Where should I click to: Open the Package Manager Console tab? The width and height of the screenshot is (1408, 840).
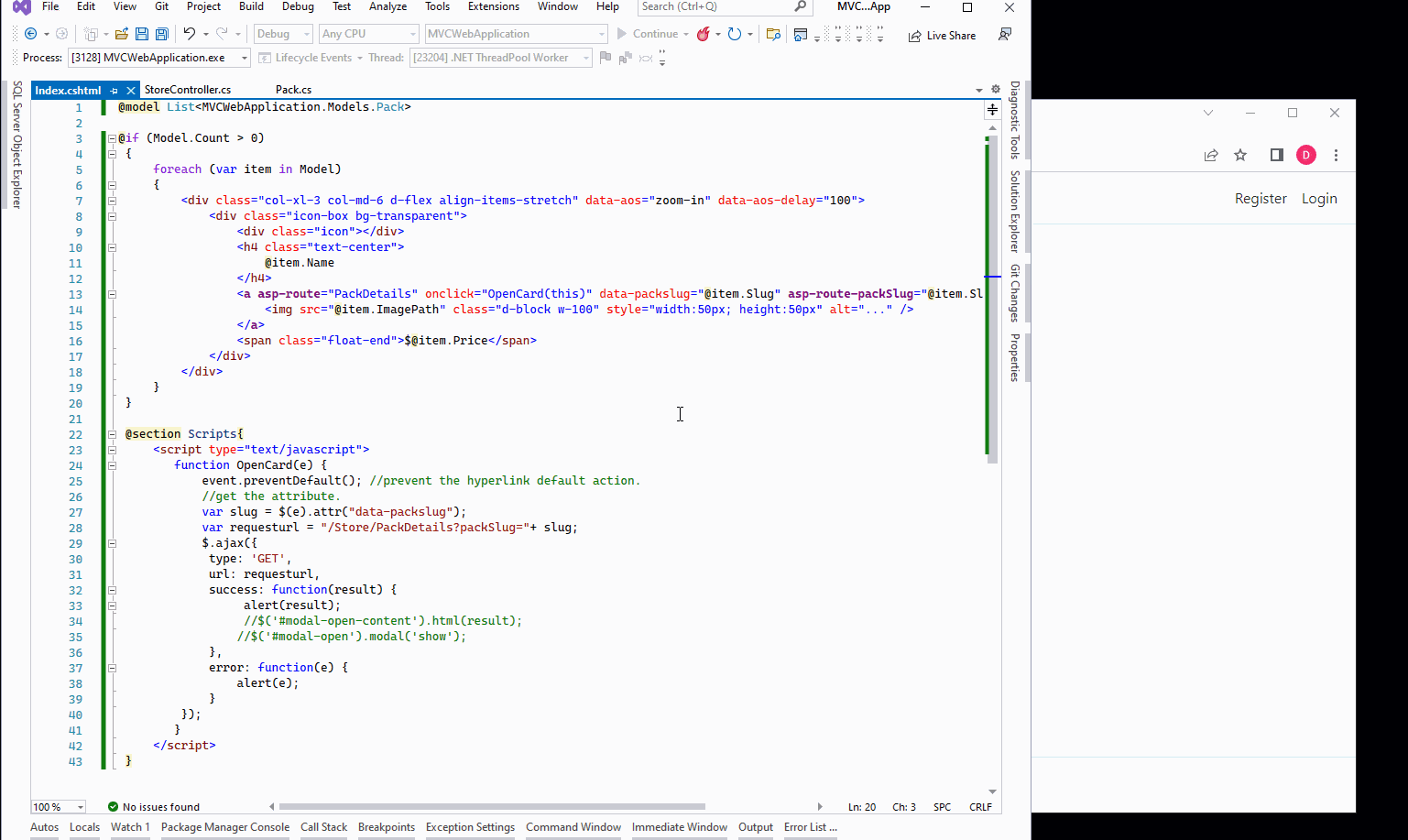pyautogui.click(x=225, y=827)
